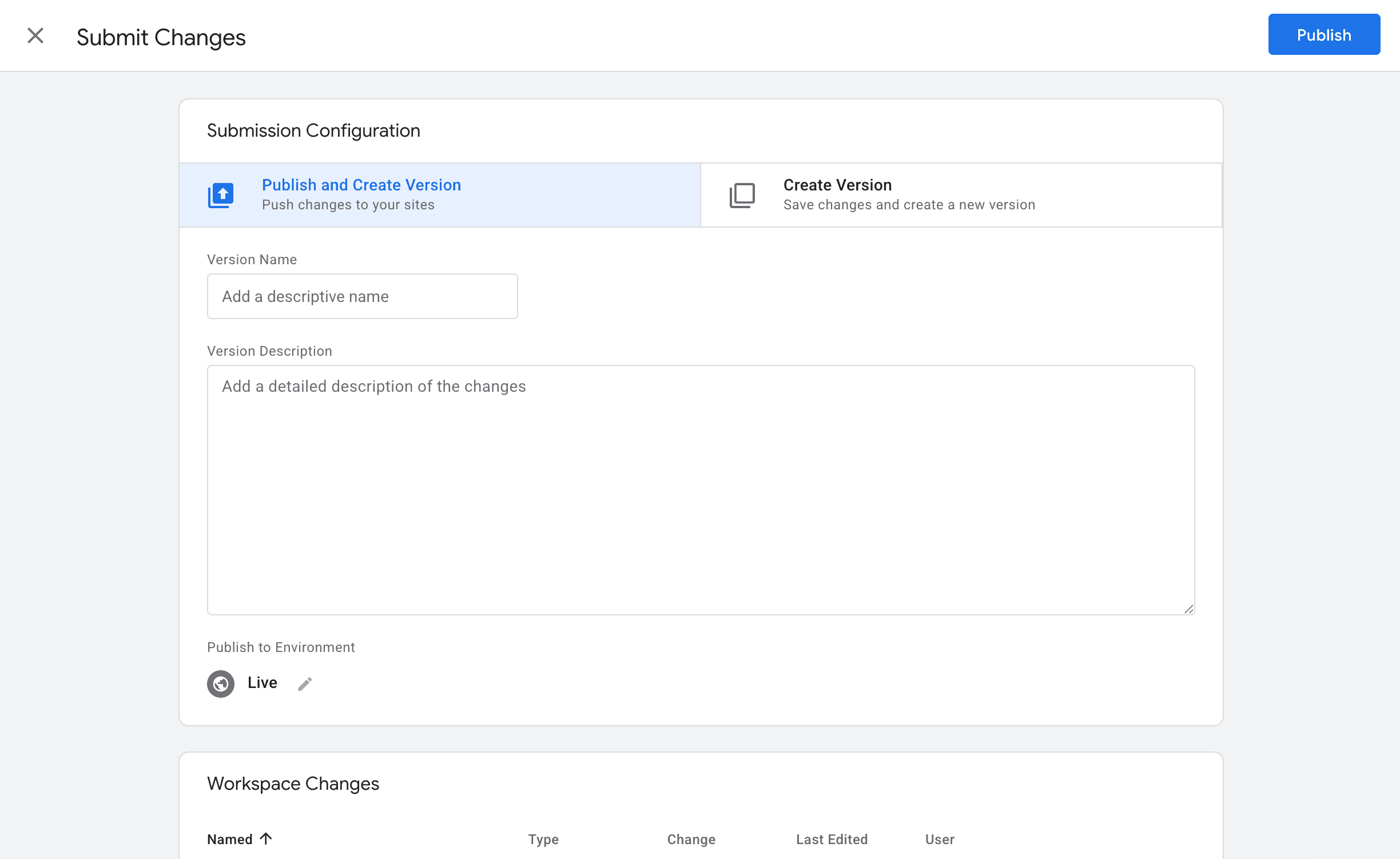Click the Version Description field label
The image size is (1400, 859).
coord(269,351)
